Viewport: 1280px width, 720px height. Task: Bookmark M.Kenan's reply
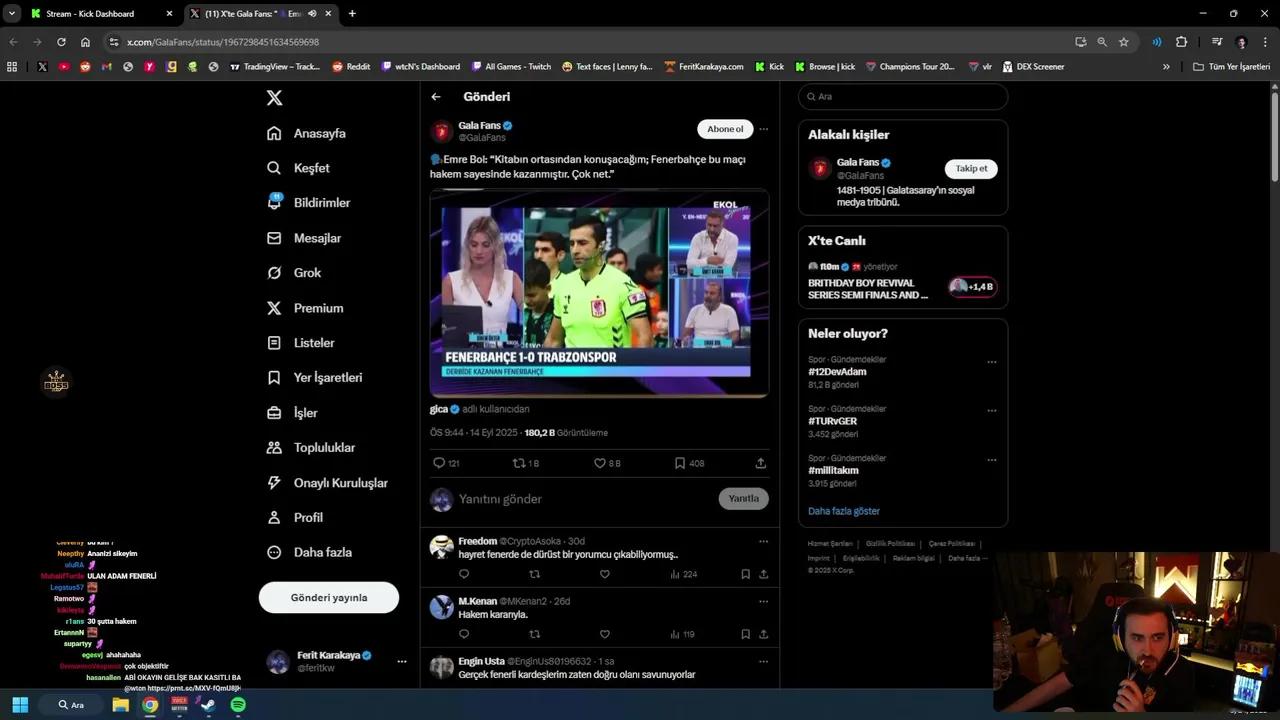pyautogui.click(x=745, y=634)
